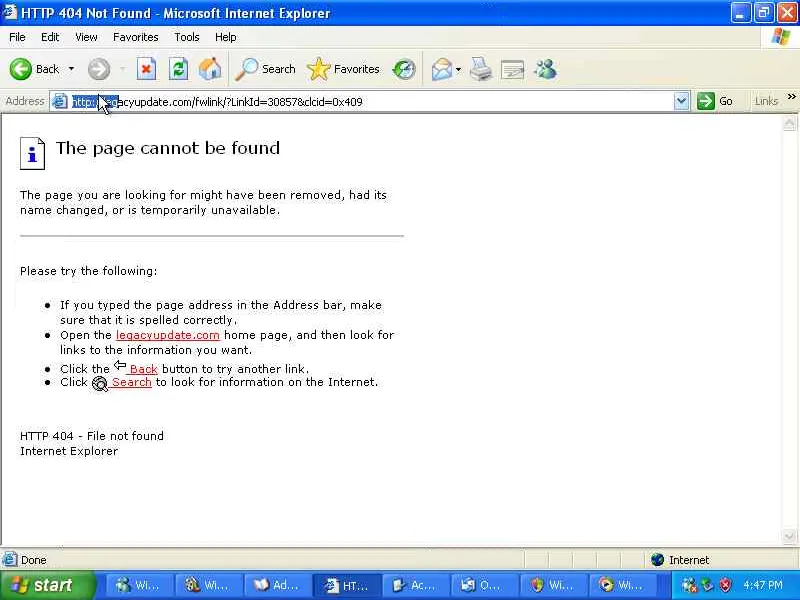Switch to the media player 'Wi...' taskbar button

click(623, 586)
